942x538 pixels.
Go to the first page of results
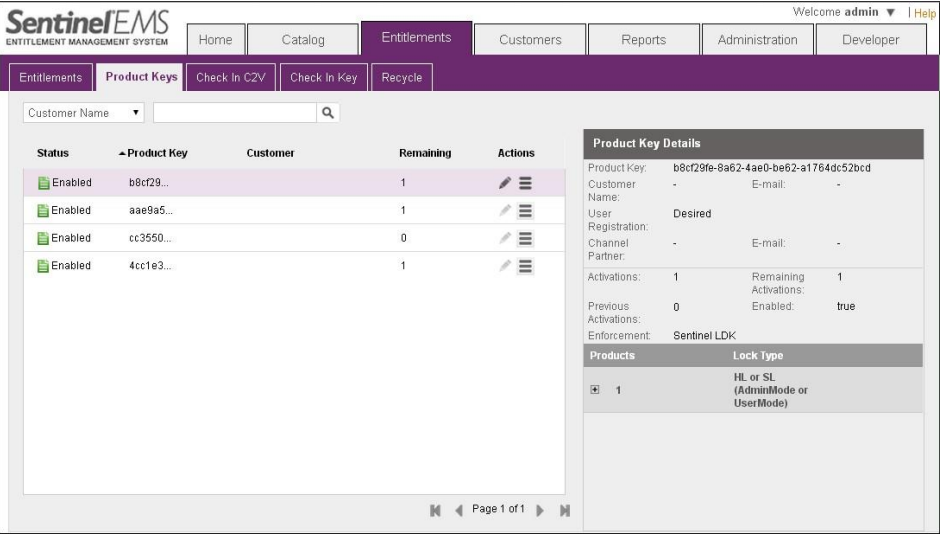coord(436,511)
